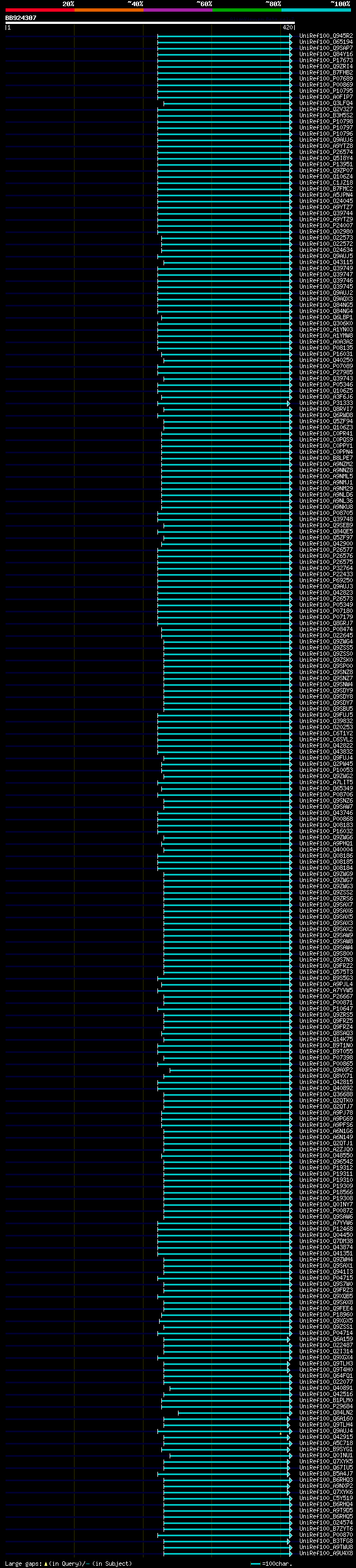Select hit label UniRef100_P19310

tap(325, 1180)
